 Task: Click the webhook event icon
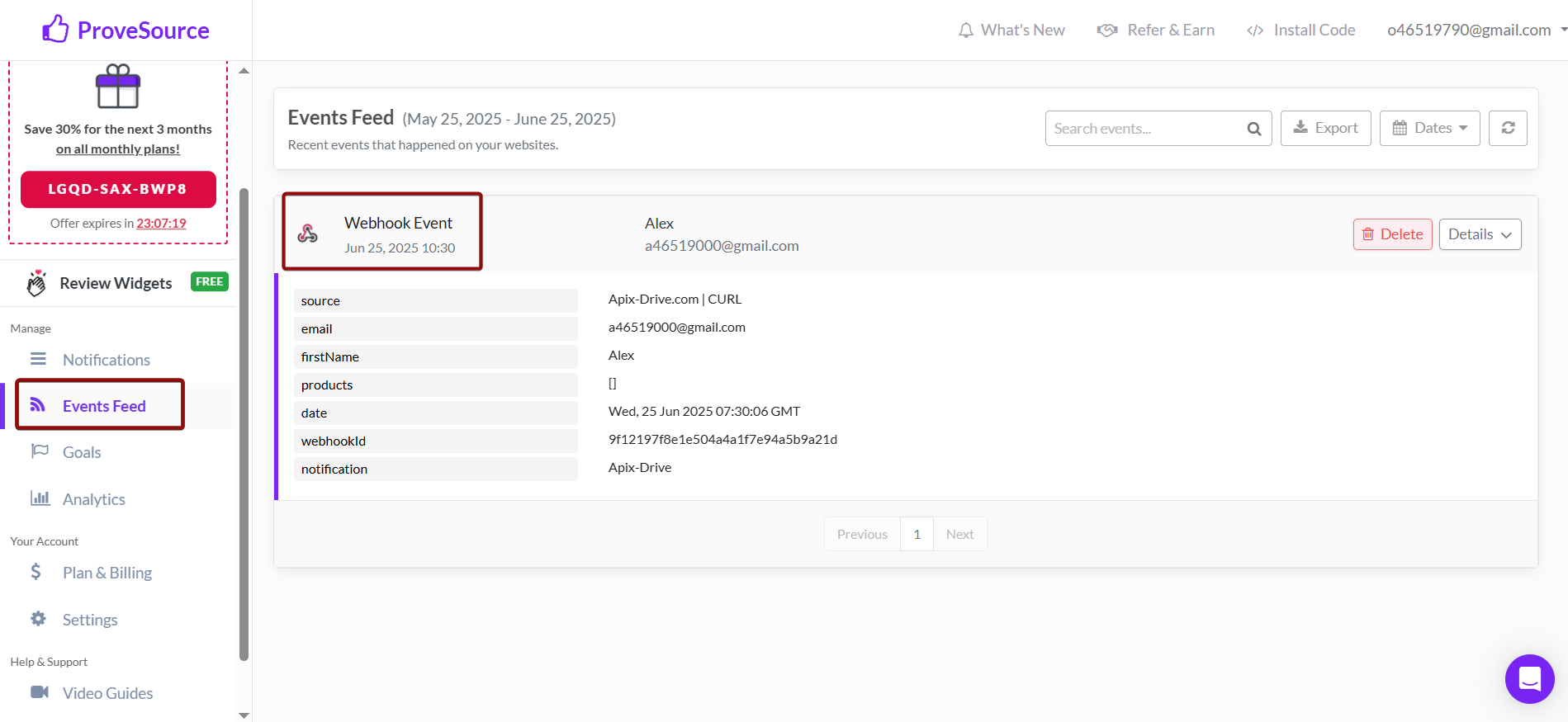click(308, 234)
